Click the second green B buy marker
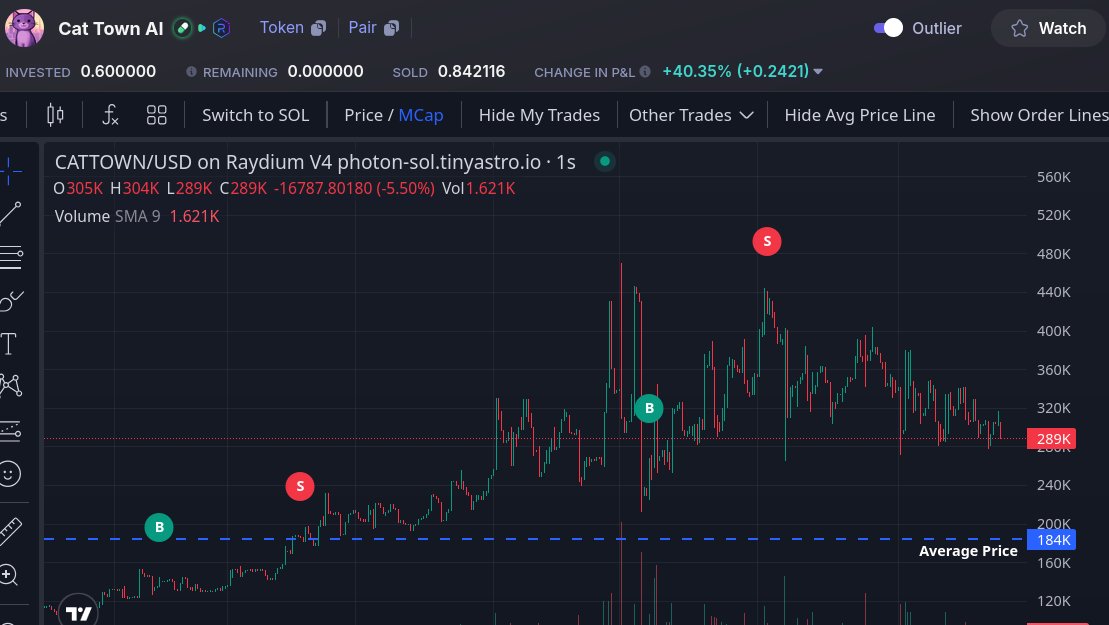Viewport: 1109px width, 625px height. (x=649, y=408)
